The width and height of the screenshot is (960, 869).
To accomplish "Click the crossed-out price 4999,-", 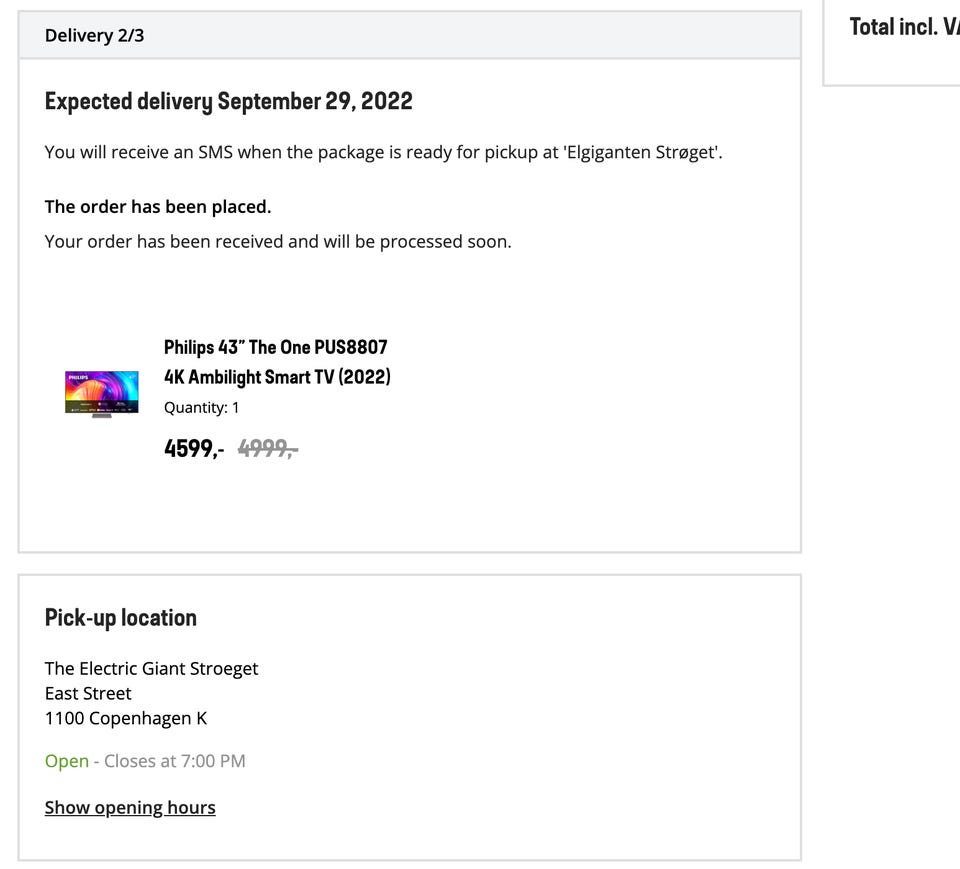I will (x=268, y=449).
